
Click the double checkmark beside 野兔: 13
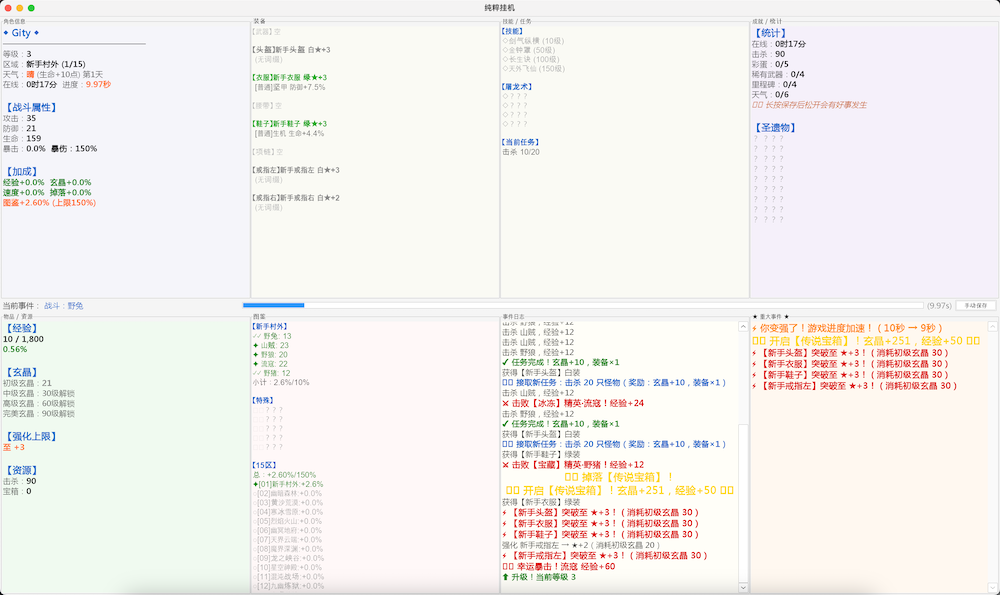(256, 336)
